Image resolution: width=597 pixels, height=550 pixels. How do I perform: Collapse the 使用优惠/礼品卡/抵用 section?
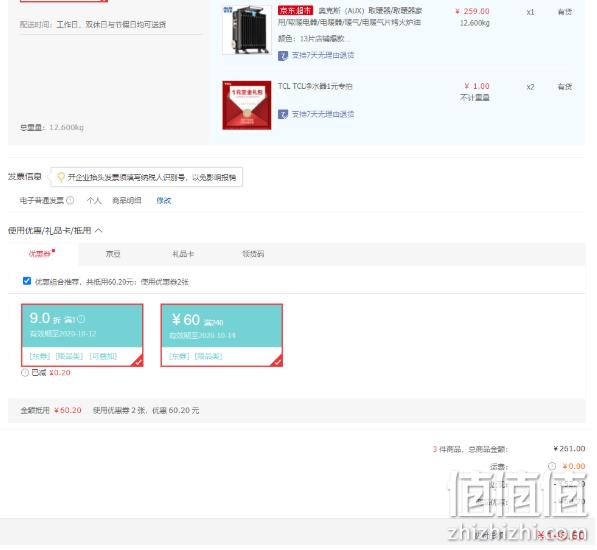tap(99, 230)
